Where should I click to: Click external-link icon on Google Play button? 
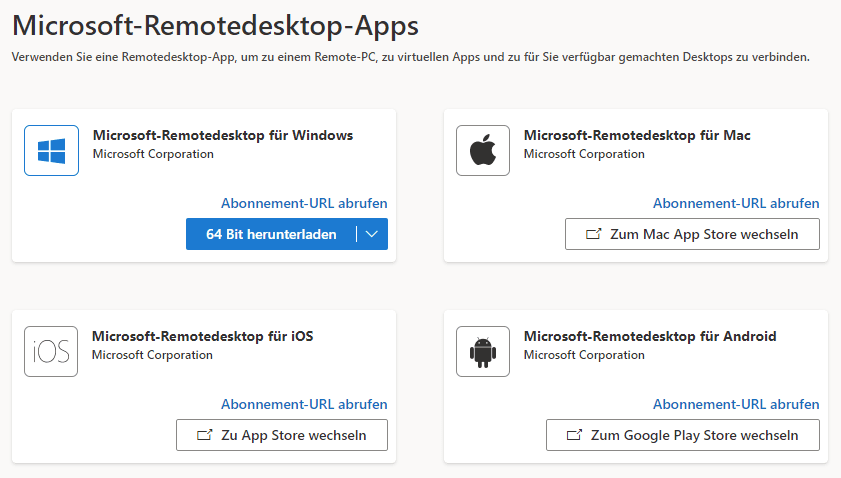point(574,435)
